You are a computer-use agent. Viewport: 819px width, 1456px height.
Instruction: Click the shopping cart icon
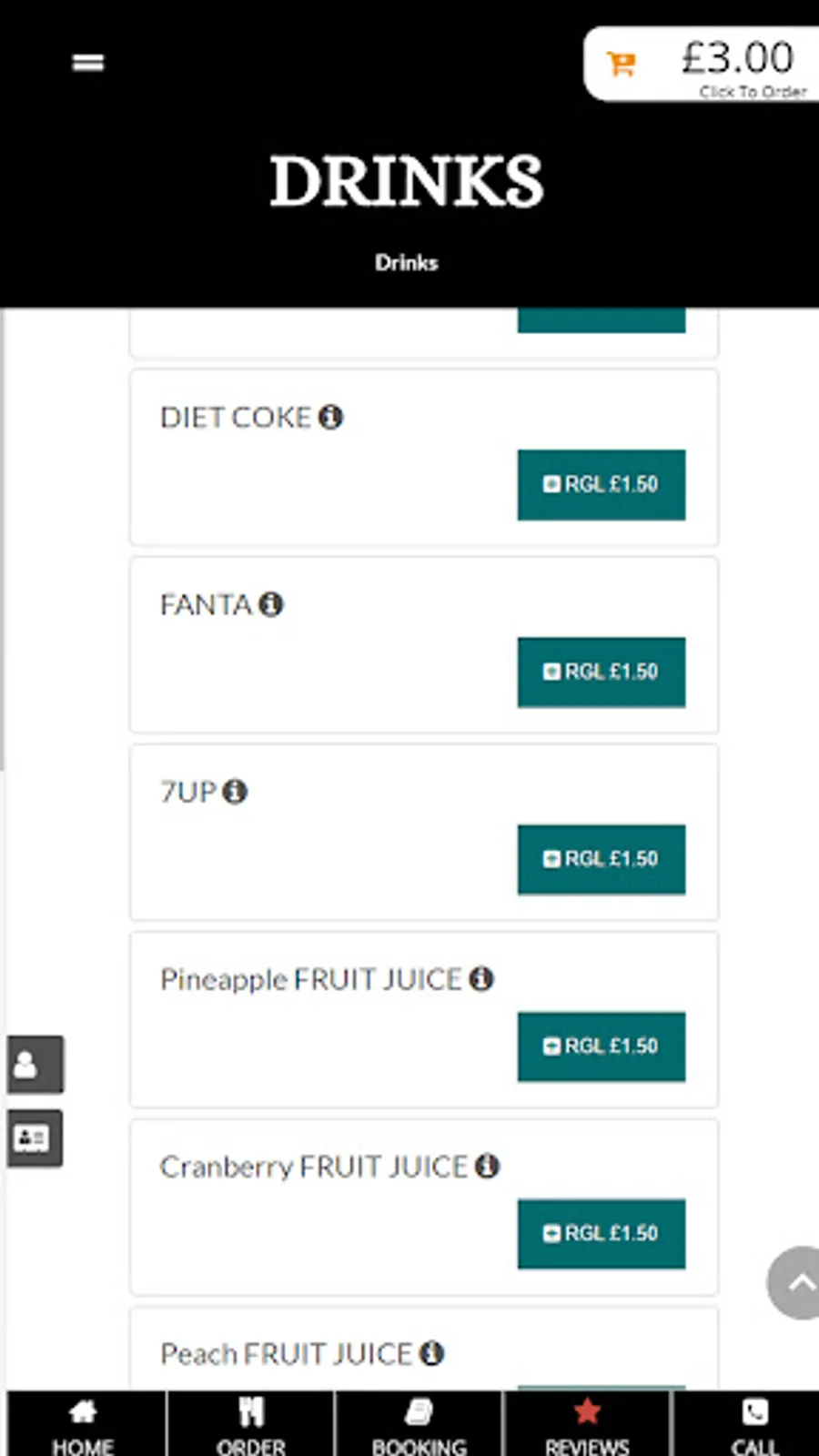pyautogui.click(x=622, y=64)
